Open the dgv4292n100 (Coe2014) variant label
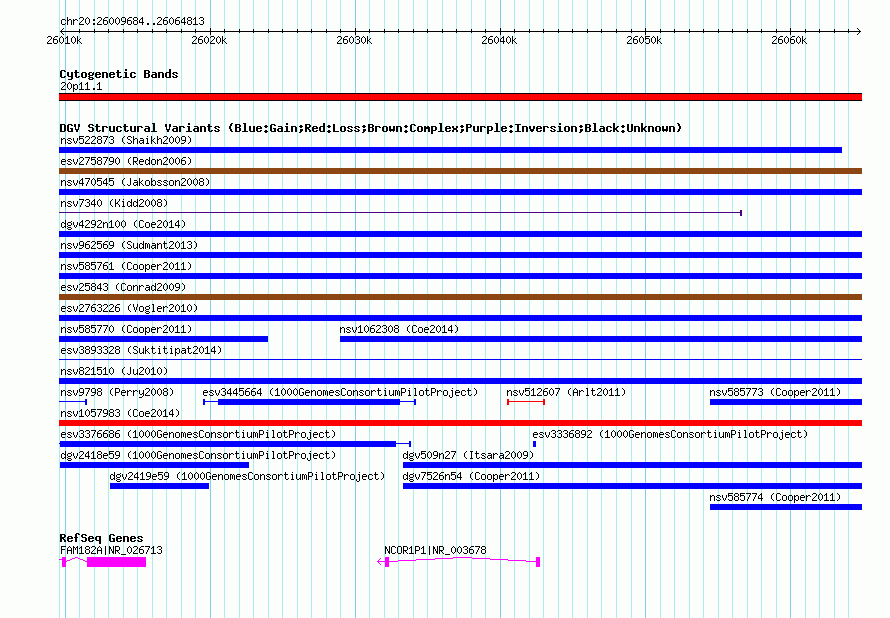The image size is (890, 618). click(123, 224)
